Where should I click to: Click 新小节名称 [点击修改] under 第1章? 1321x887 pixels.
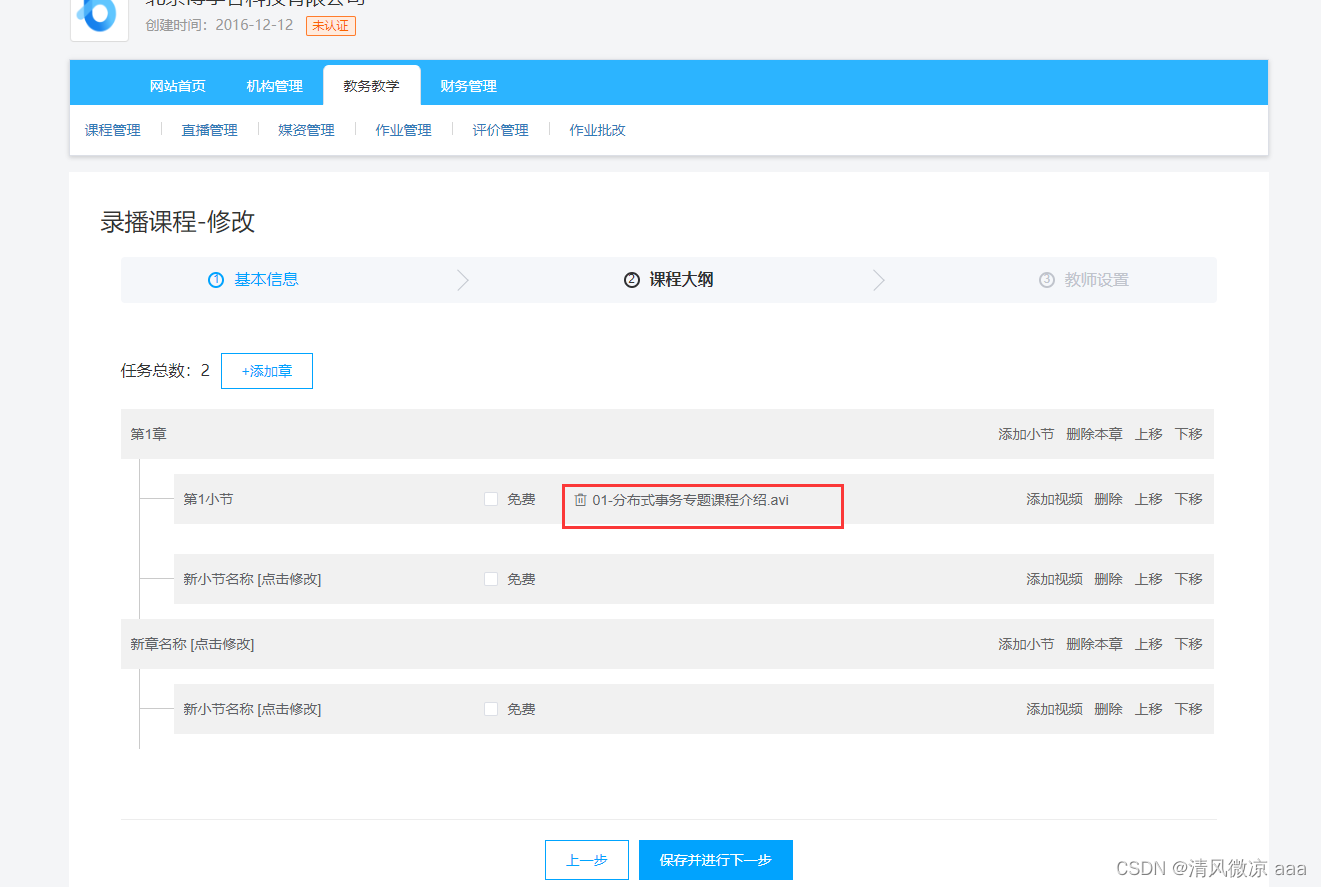[252, 579]
